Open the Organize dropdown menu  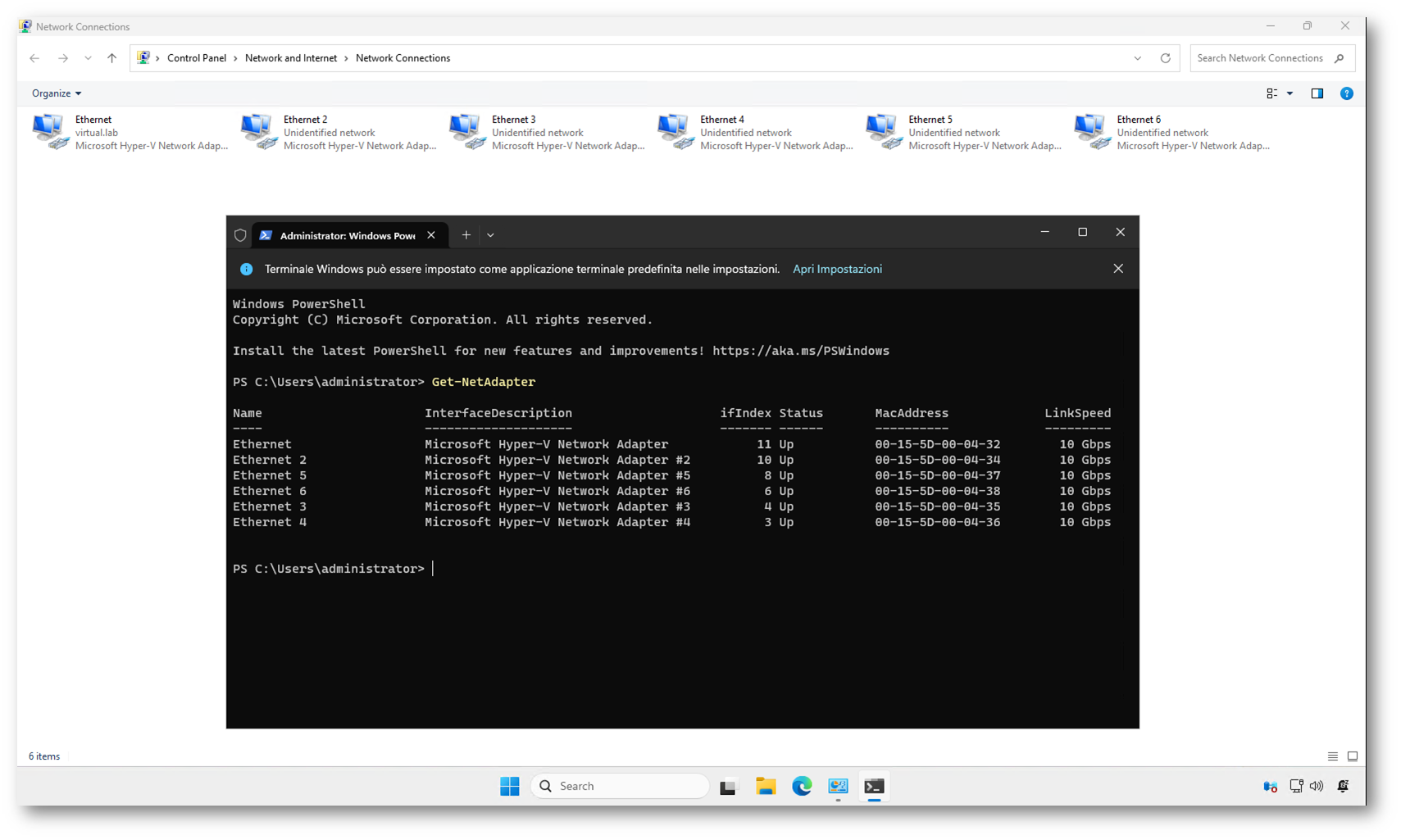tap(56, 93)
